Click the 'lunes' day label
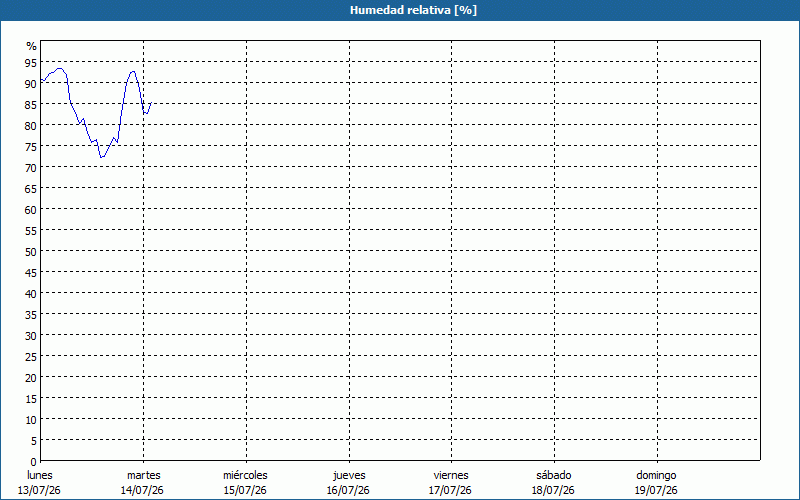Image resolution: width=800 pixels, height=500 pixels. 39,475
